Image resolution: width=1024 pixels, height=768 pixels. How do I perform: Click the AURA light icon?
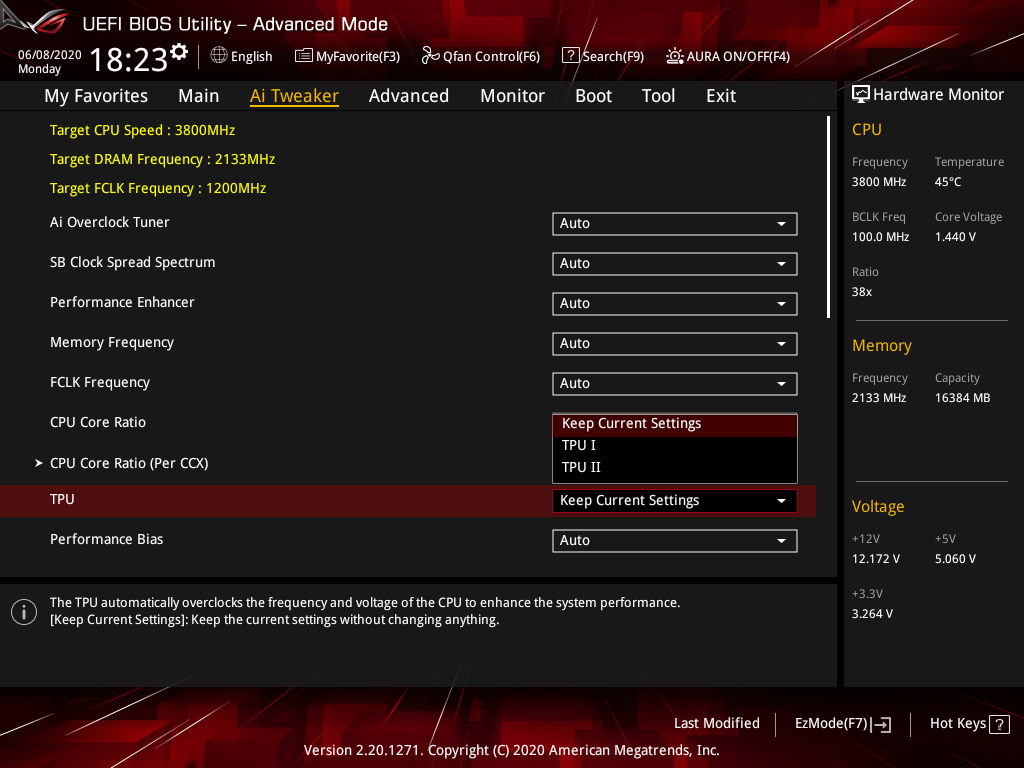pyautogui.click(x=675, y=56)
